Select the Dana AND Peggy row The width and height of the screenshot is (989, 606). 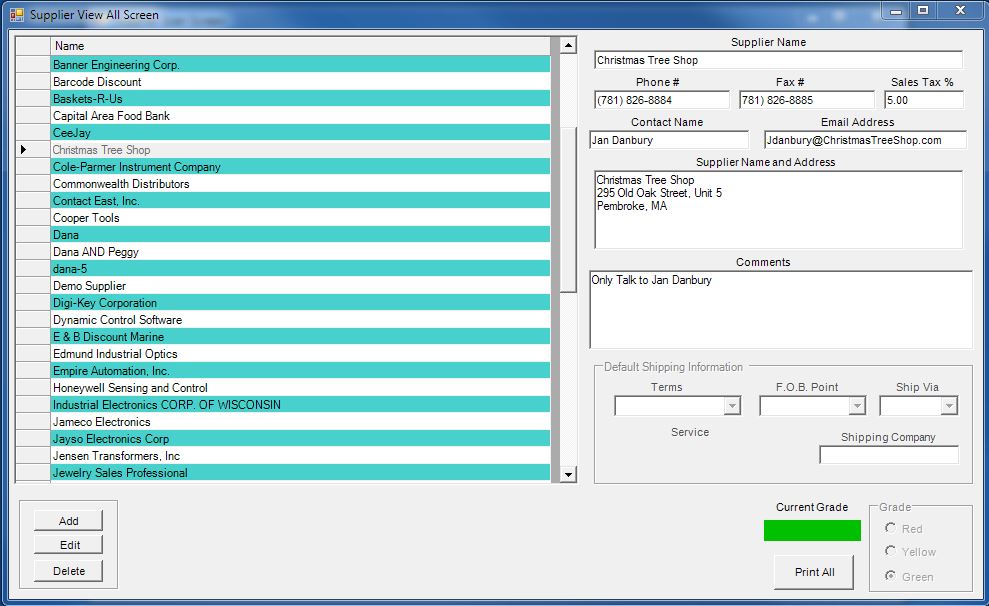(x=300, y=252)
